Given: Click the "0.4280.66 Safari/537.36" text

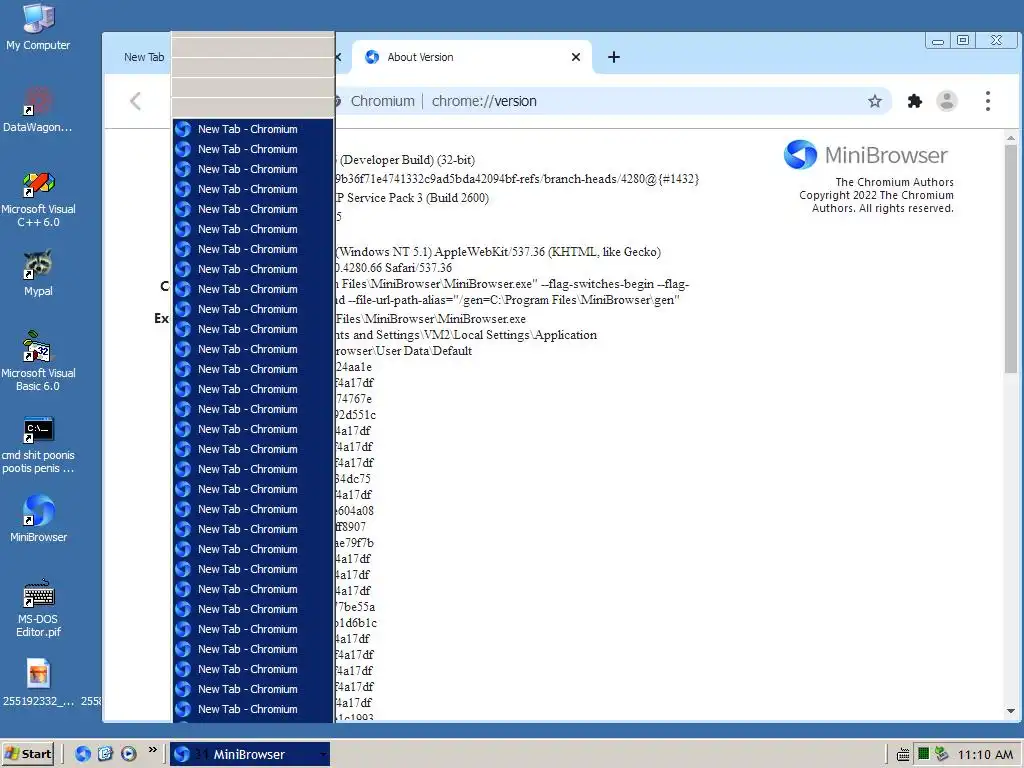Looking at the screenshot, I should [394, 268].
